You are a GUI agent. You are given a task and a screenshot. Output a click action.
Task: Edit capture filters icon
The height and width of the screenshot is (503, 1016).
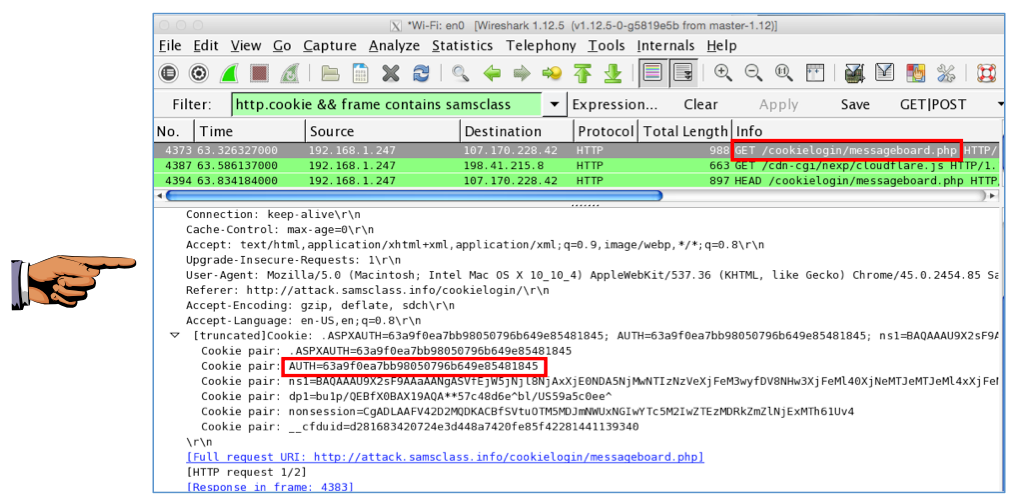(x=855, y=73)
